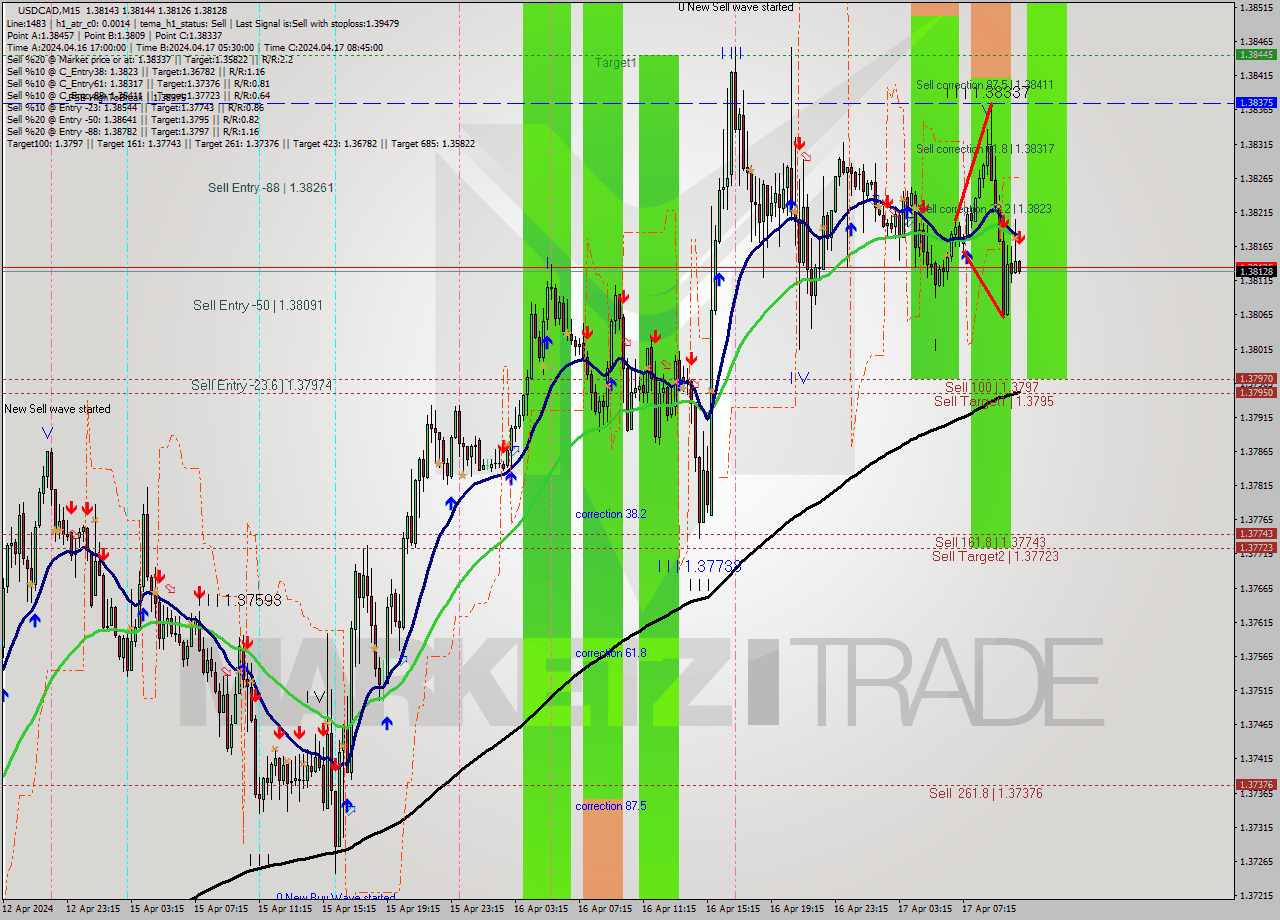The image size is (1280, 920).
Task: Select the 'Sell Entry -23.6 | 1.37974' label
Action: pyautogui.click(x=261, y=385)
